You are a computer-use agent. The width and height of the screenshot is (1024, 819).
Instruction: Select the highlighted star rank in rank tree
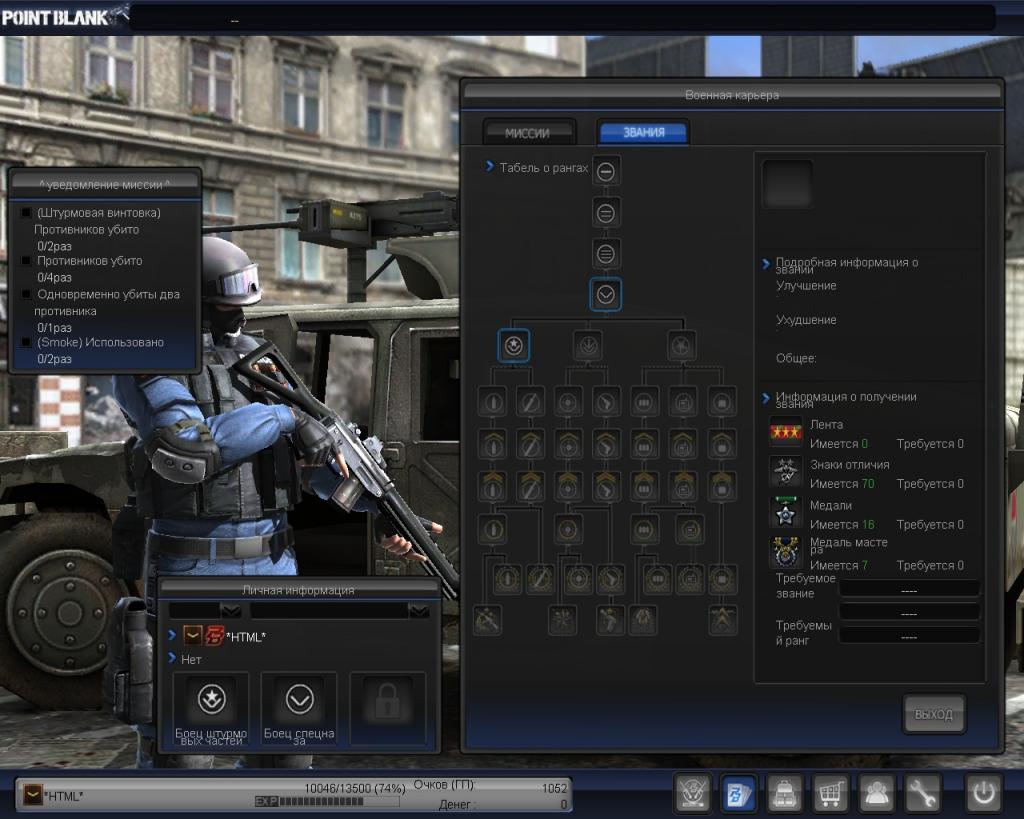[513, 345]
